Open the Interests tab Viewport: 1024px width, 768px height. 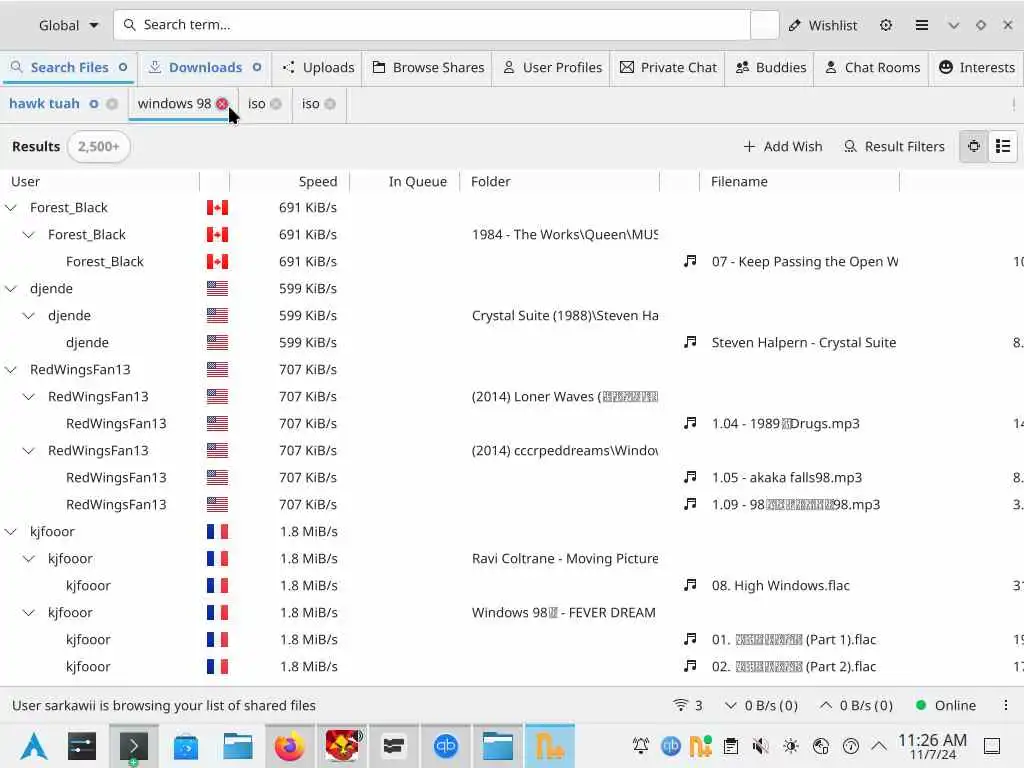coord(976,67)
